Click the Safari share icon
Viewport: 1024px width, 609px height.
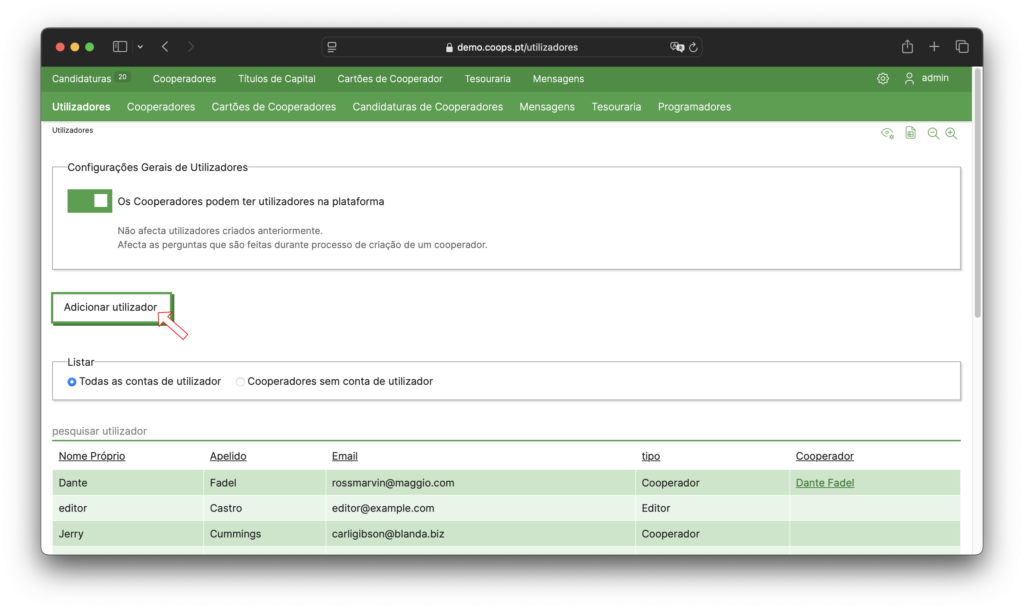(907, 47)
